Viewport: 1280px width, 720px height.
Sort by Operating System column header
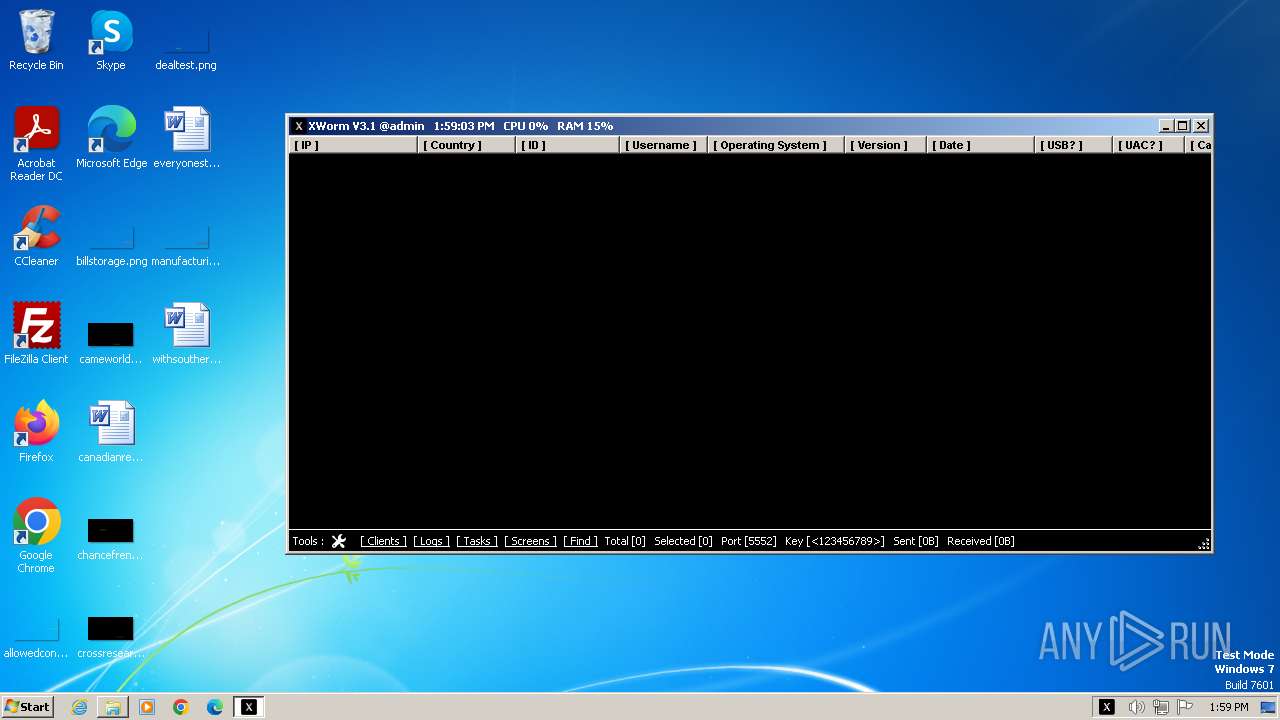click(776, 145)
